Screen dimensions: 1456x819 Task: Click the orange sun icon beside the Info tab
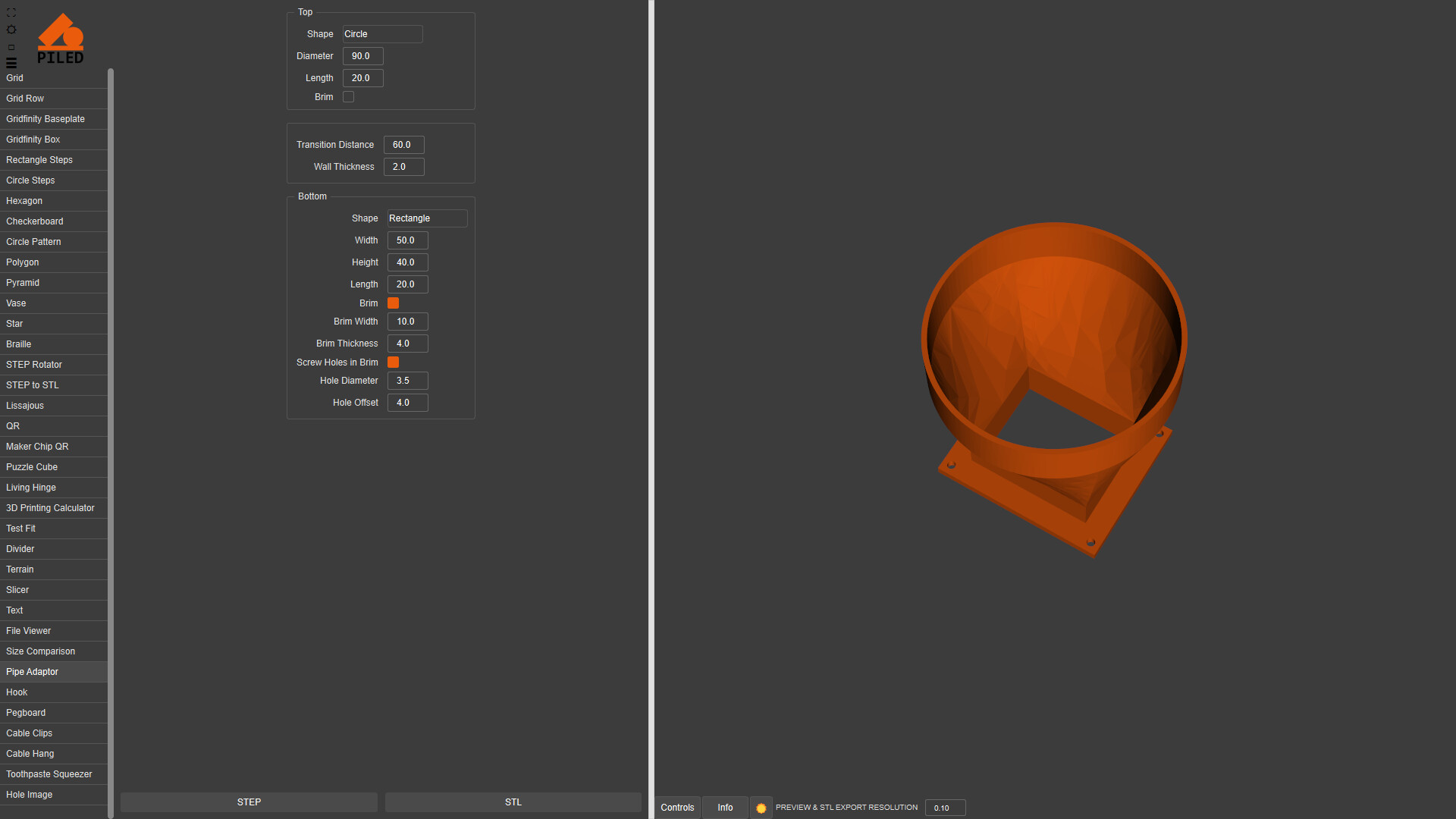pos(761,808)
